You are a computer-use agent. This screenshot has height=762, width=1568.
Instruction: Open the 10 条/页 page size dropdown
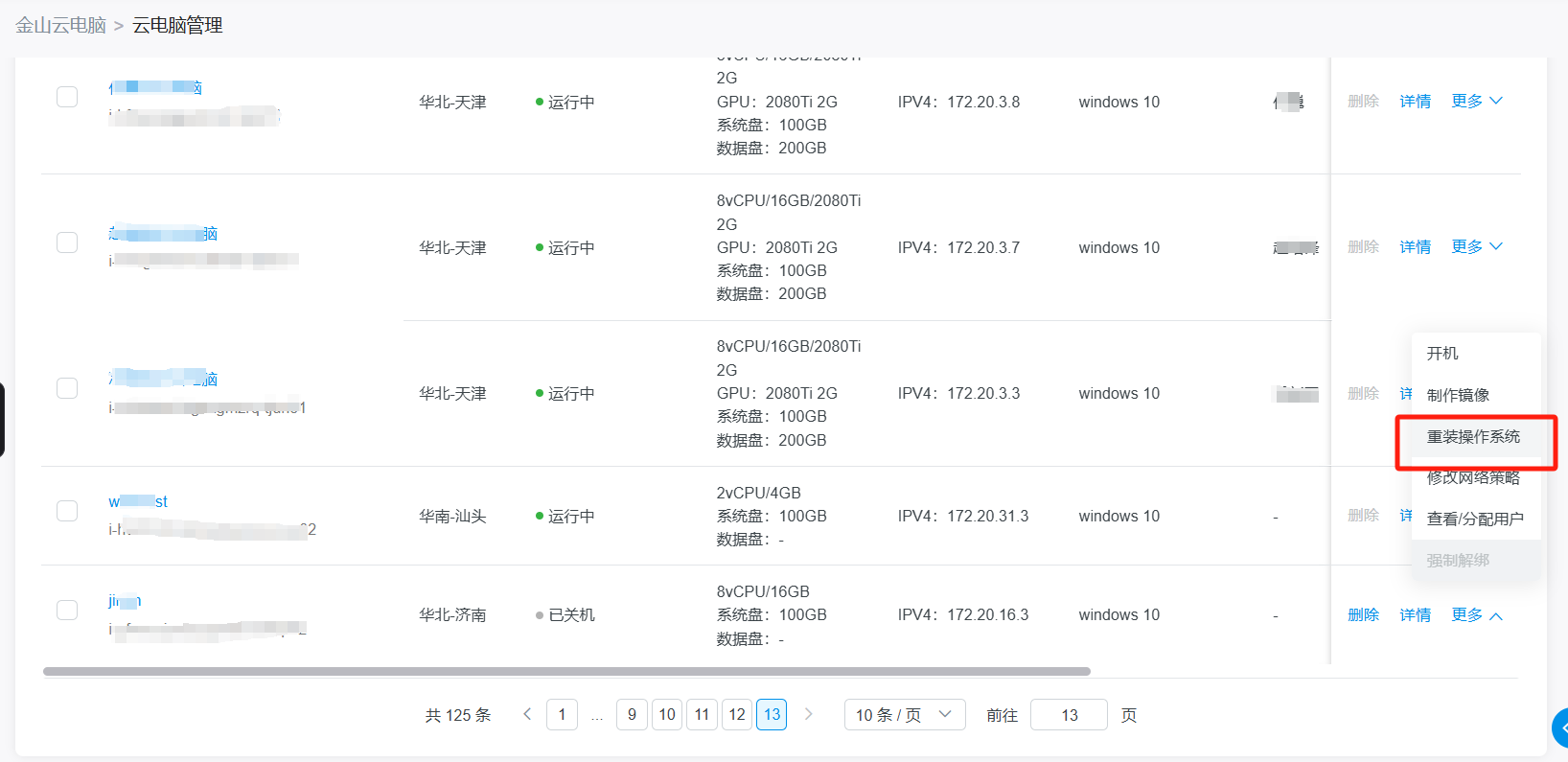click(x=904, y=715)
